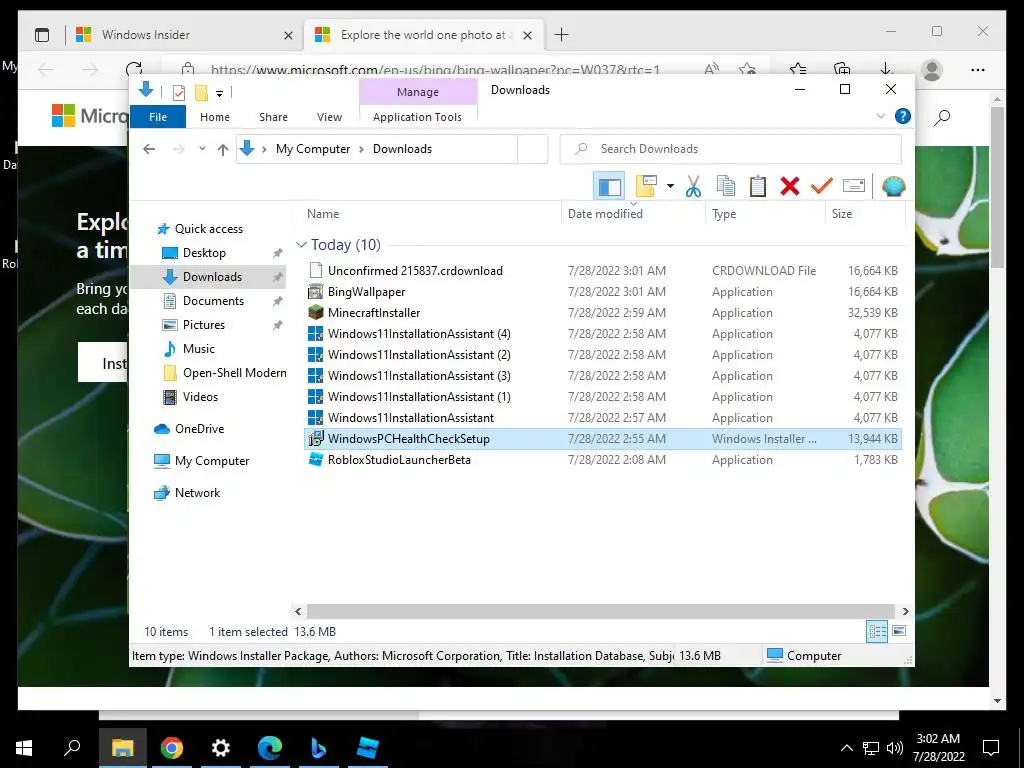Select Windows11InstallationAssistant (4) file
This screenshot has height=768, width=1024.
(x=603, y=334)
